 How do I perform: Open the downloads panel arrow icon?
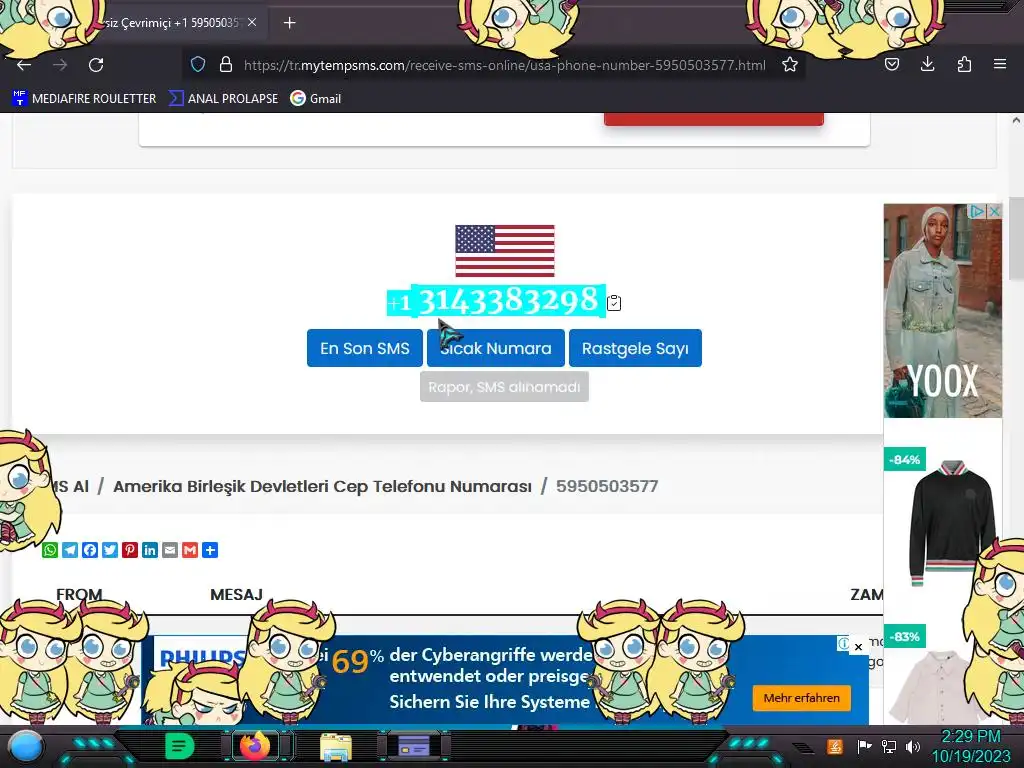coord(927,64)
